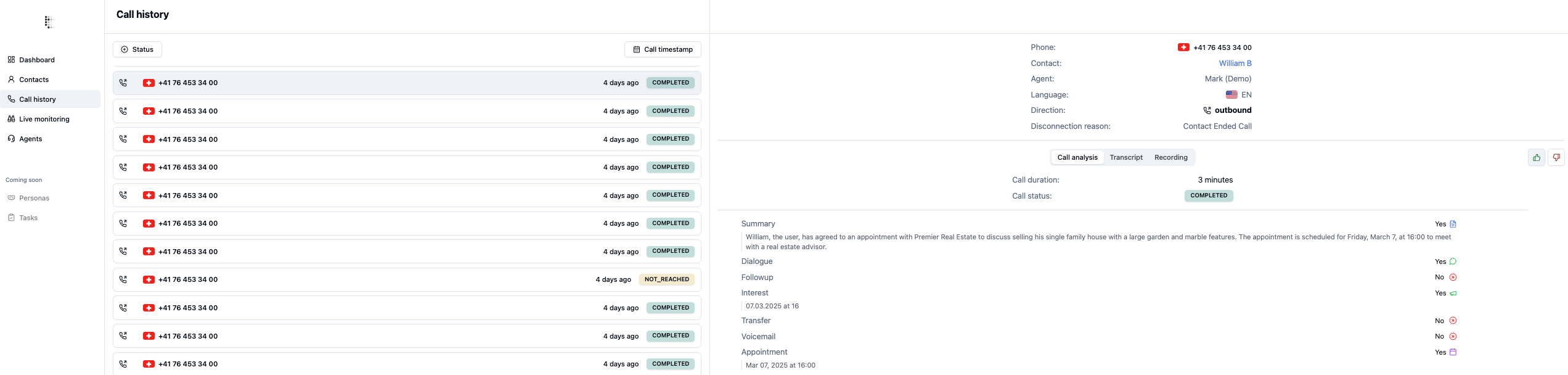The width and height of the screenshot is (1568, 375).
Task: Click the NOT_REACHED status badge
Action: 667,279
